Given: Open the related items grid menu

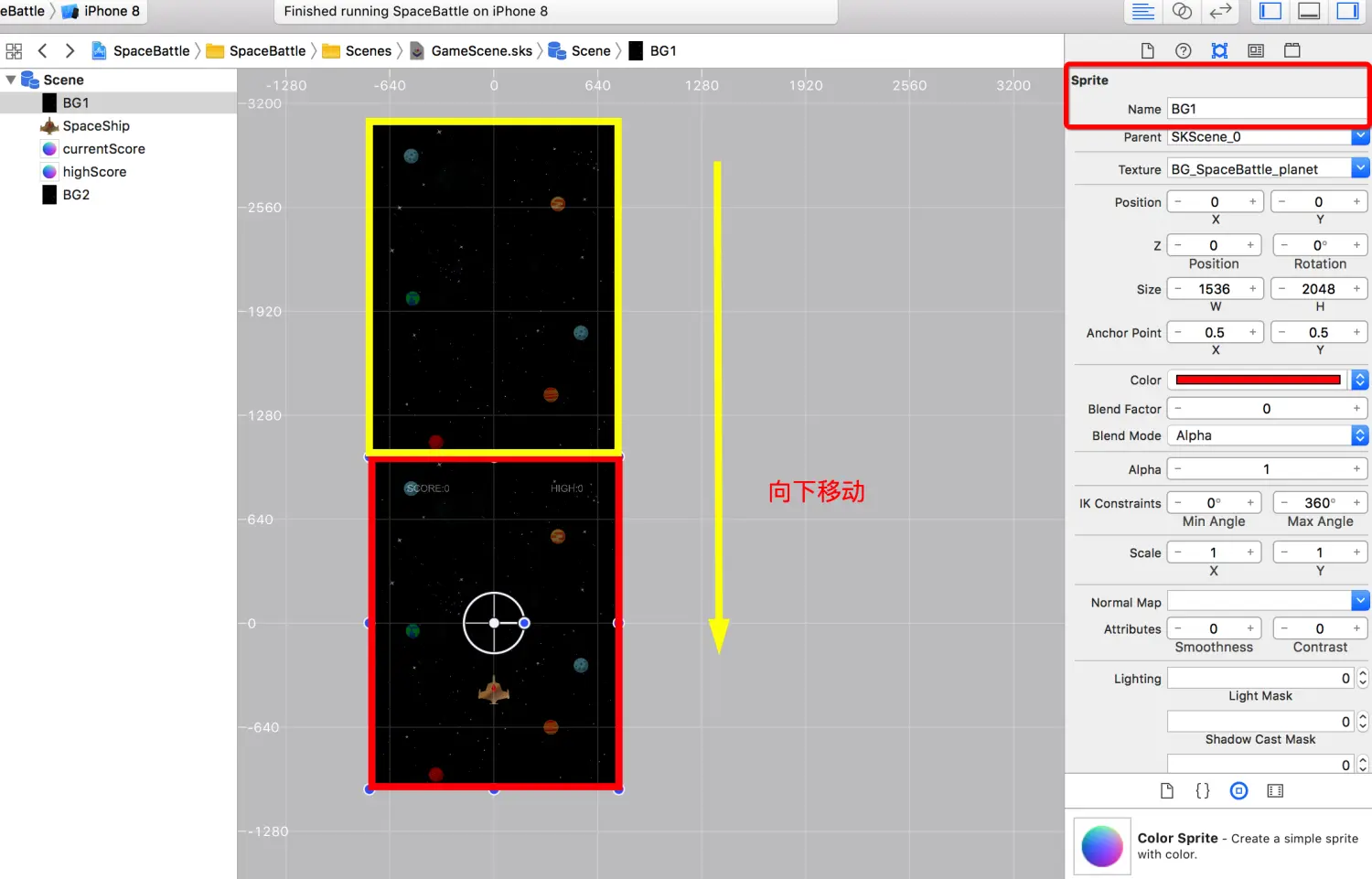Looking at the screenshot, I should 14,51.
